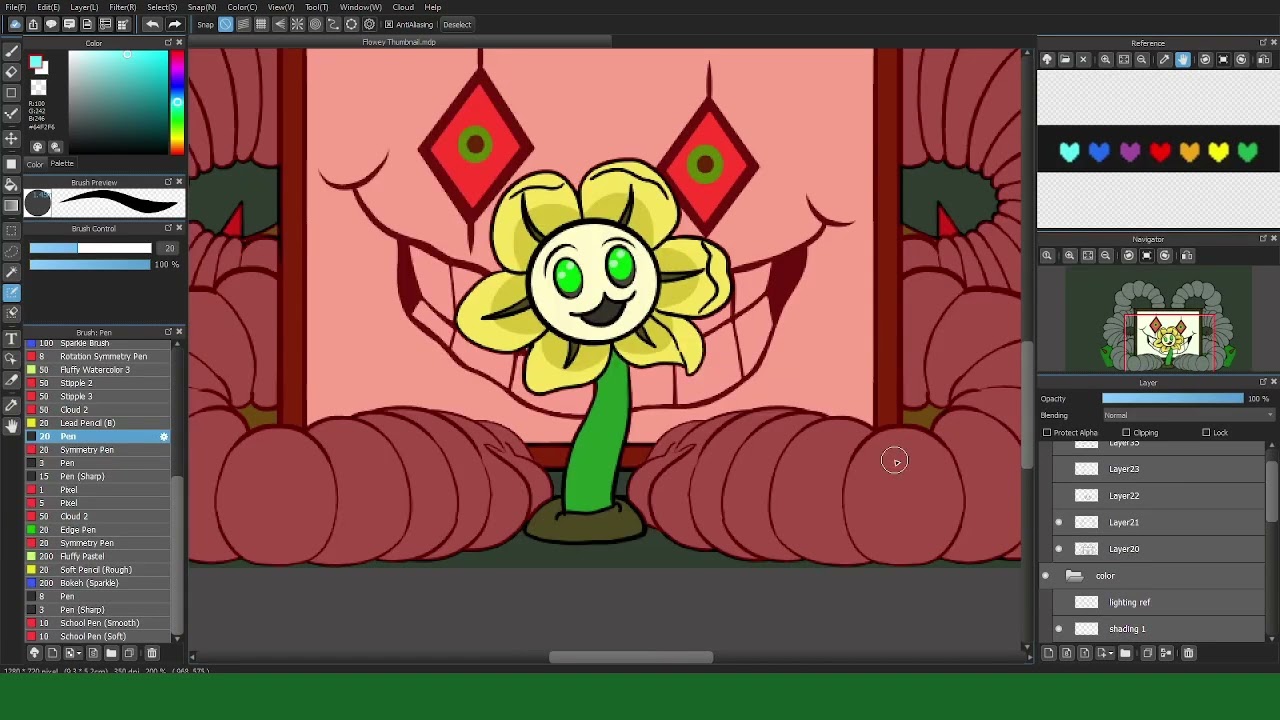Delete layer using trash icon

[1188, 653]
